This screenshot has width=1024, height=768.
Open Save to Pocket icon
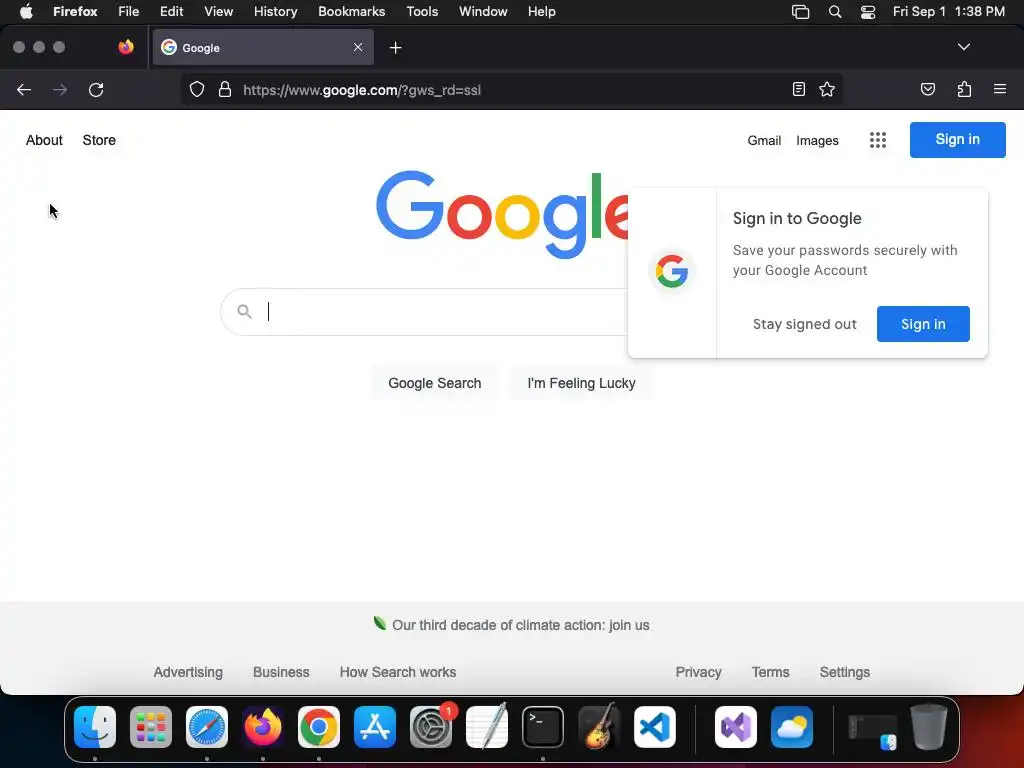point(928,89)
